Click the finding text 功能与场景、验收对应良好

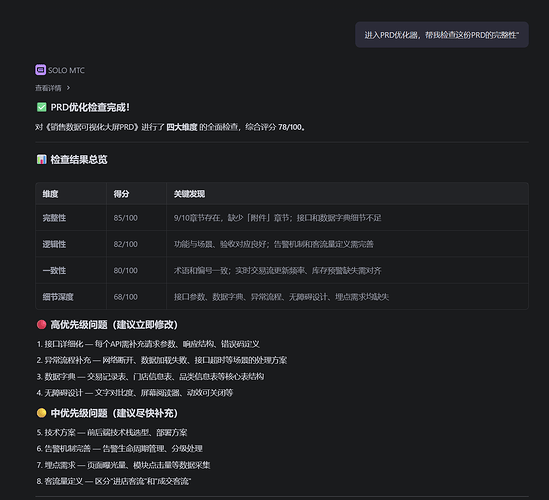coord(273,244)
